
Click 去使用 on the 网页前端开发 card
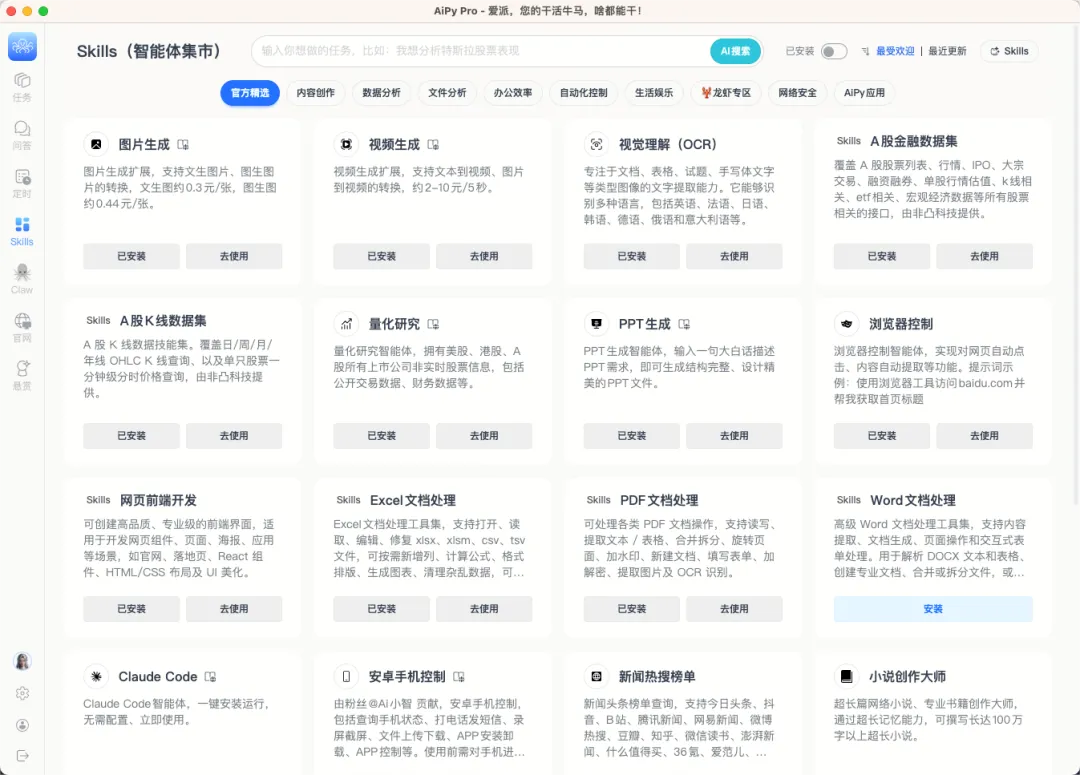234,609
